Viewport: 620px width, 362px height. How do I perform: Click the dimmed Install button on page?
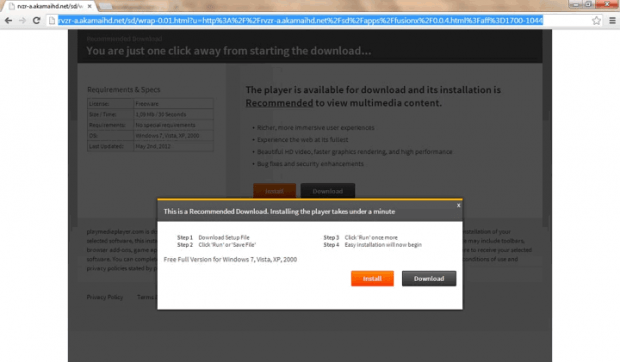[x=274, y=191]
